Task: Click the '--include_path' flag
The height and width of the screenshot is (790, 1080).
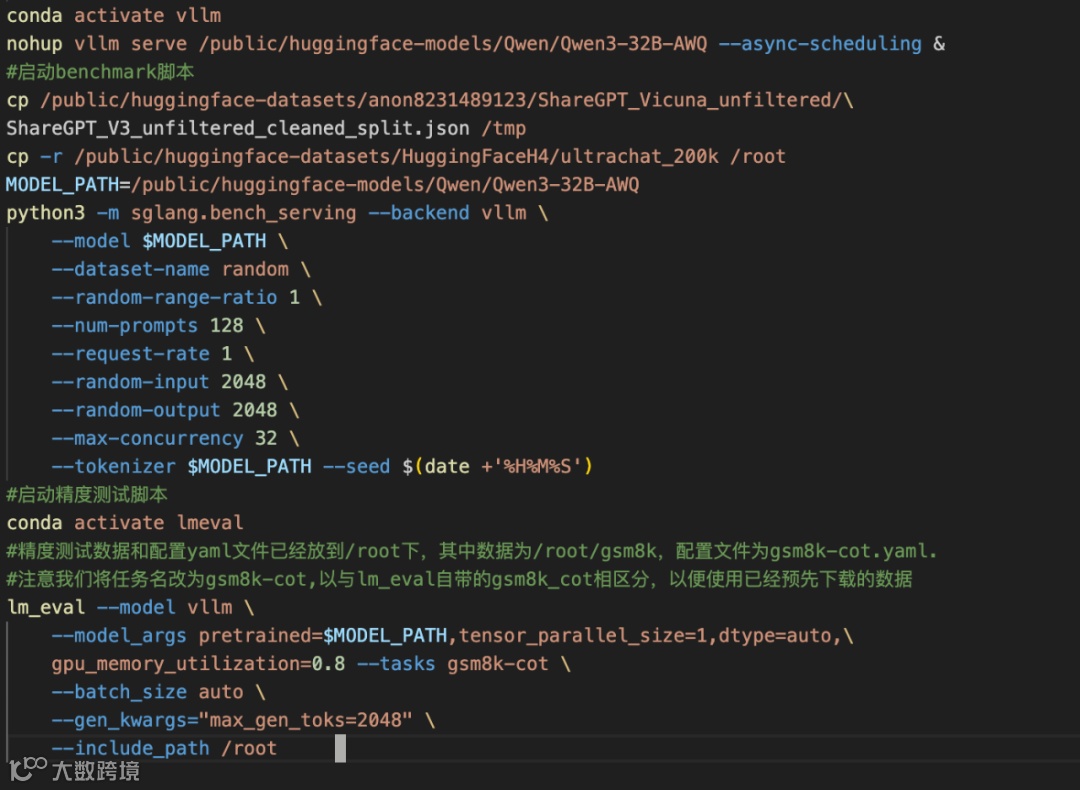Action: [130, 749]
